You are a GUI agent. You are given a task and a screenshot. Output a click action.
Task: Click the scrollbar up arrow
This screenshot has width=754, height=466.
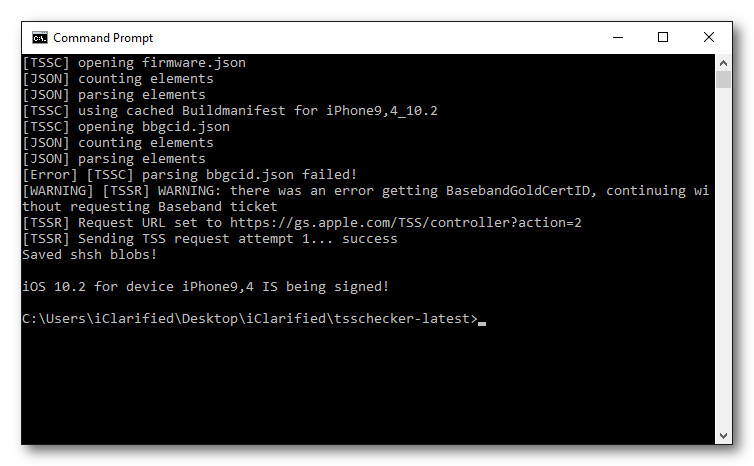click(x=724, y=62)
